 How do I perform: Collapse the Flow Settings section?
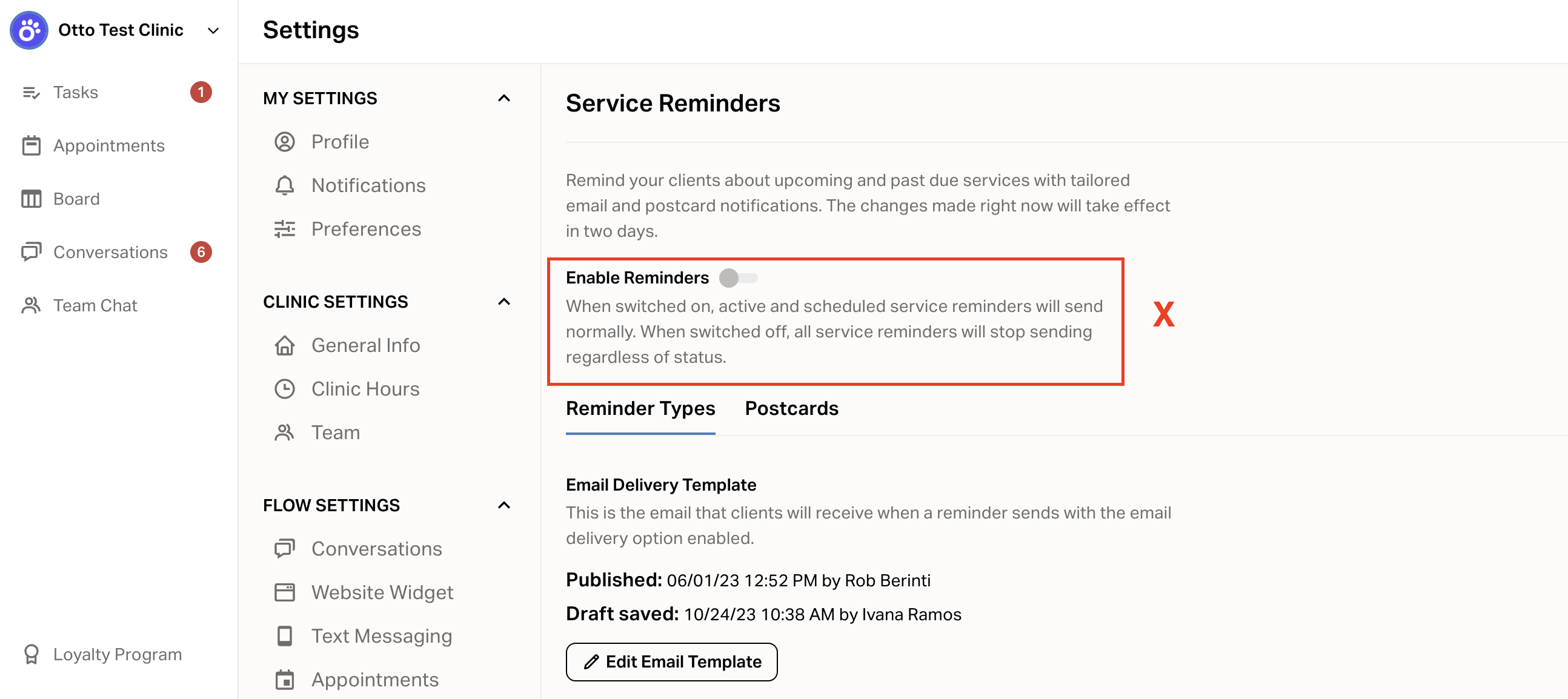click(503, 506)
